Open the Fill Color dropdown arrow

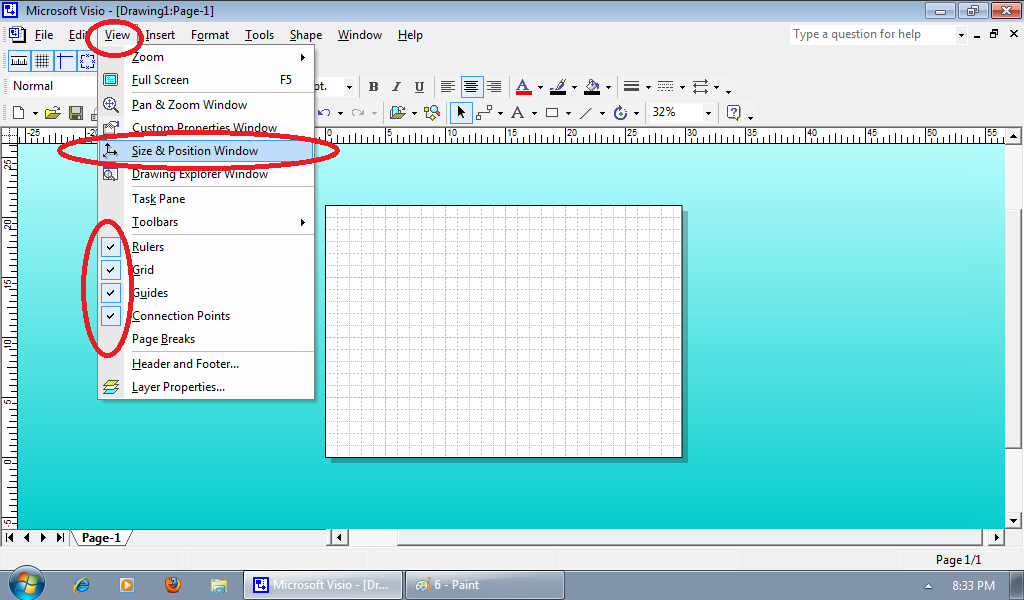point(608,87)
